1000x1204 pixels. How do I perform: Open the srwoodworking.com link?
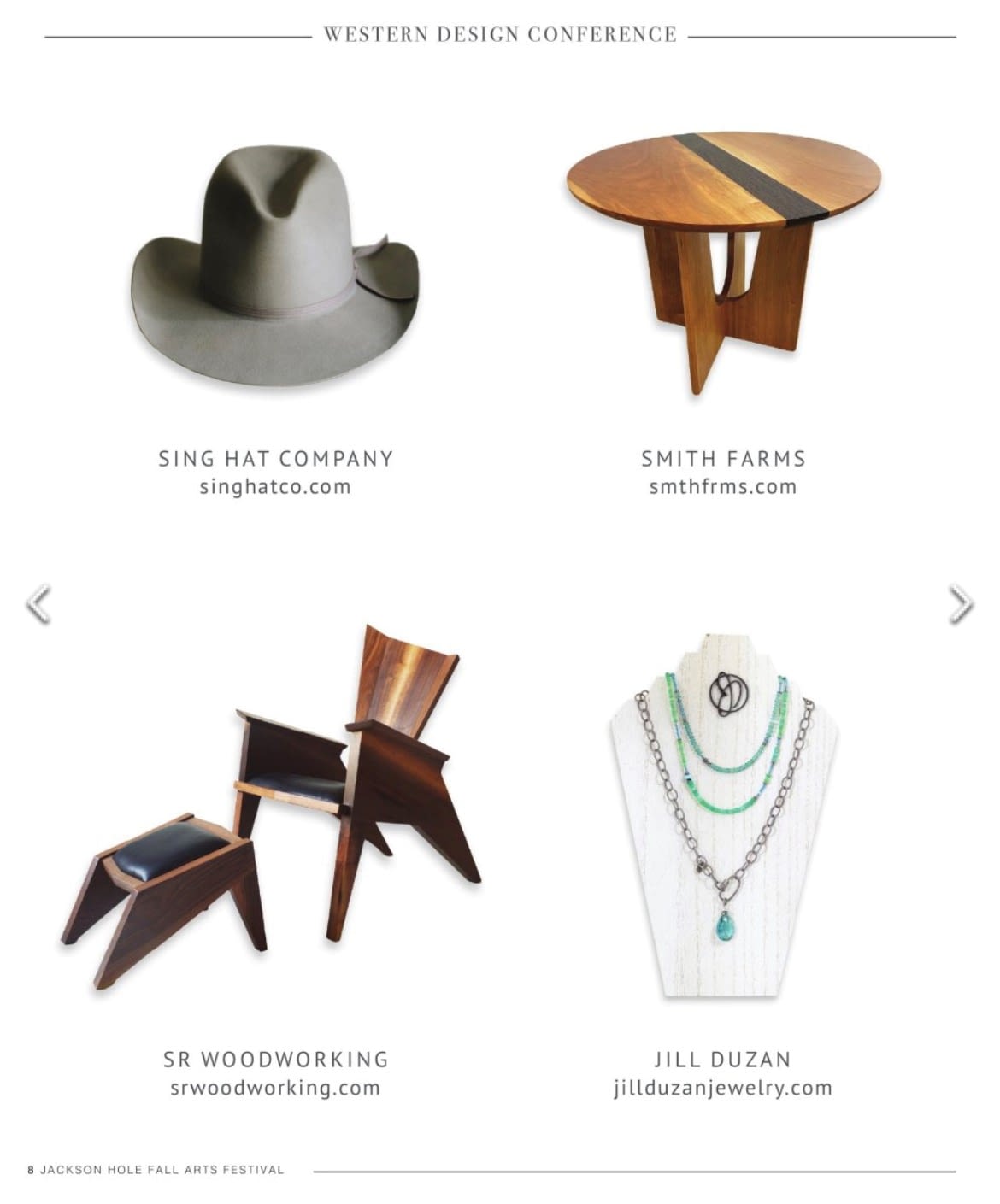click(x=275, y=1089)
